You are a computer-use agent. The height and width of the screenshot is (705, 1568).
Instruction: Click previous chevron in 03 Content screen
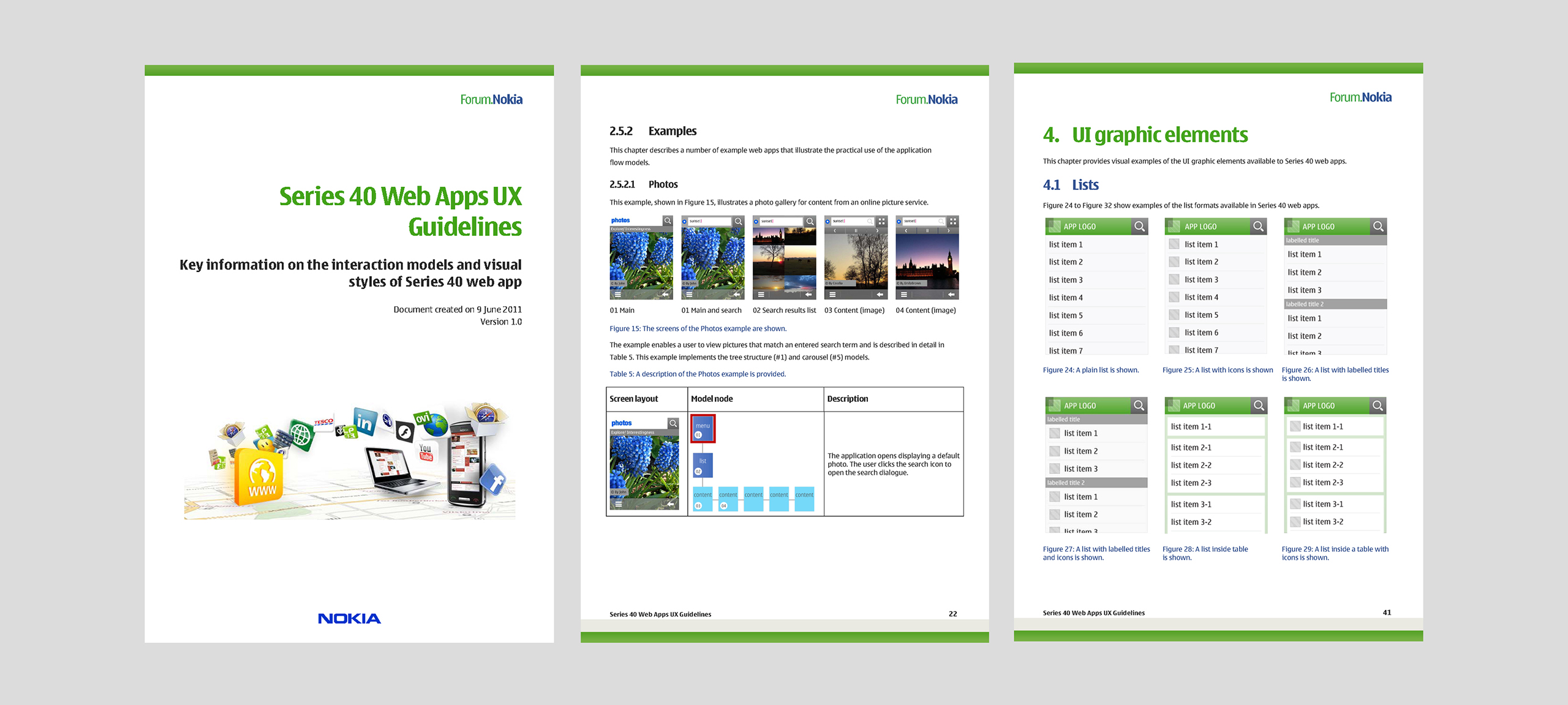[835, 231]
